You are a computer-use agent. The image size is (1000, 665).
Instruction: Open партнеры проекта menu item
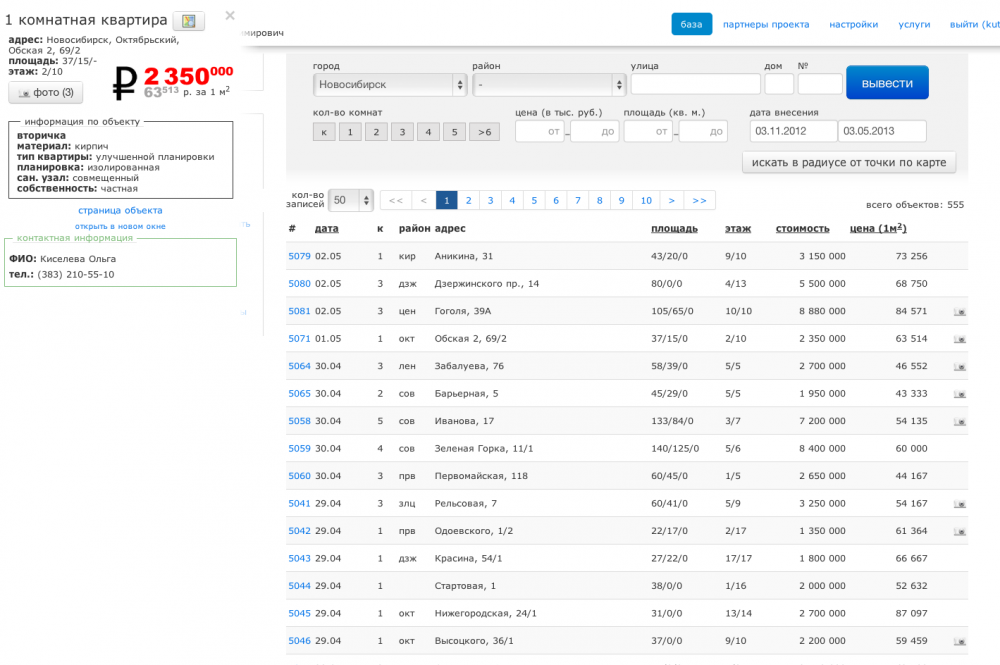tap(766, 24)
